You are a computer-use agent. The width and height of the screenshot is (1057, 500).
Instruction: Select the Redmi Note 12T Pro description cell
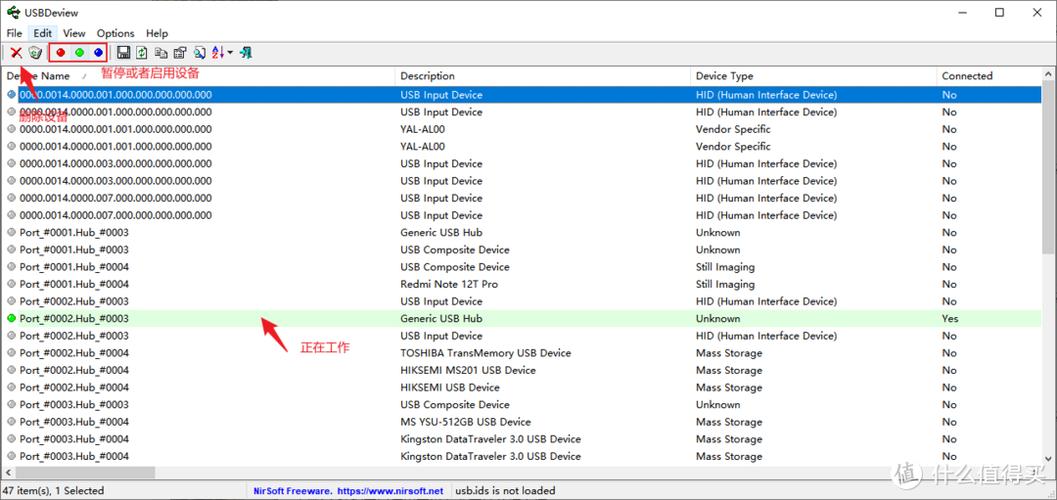tap(449, 284)
